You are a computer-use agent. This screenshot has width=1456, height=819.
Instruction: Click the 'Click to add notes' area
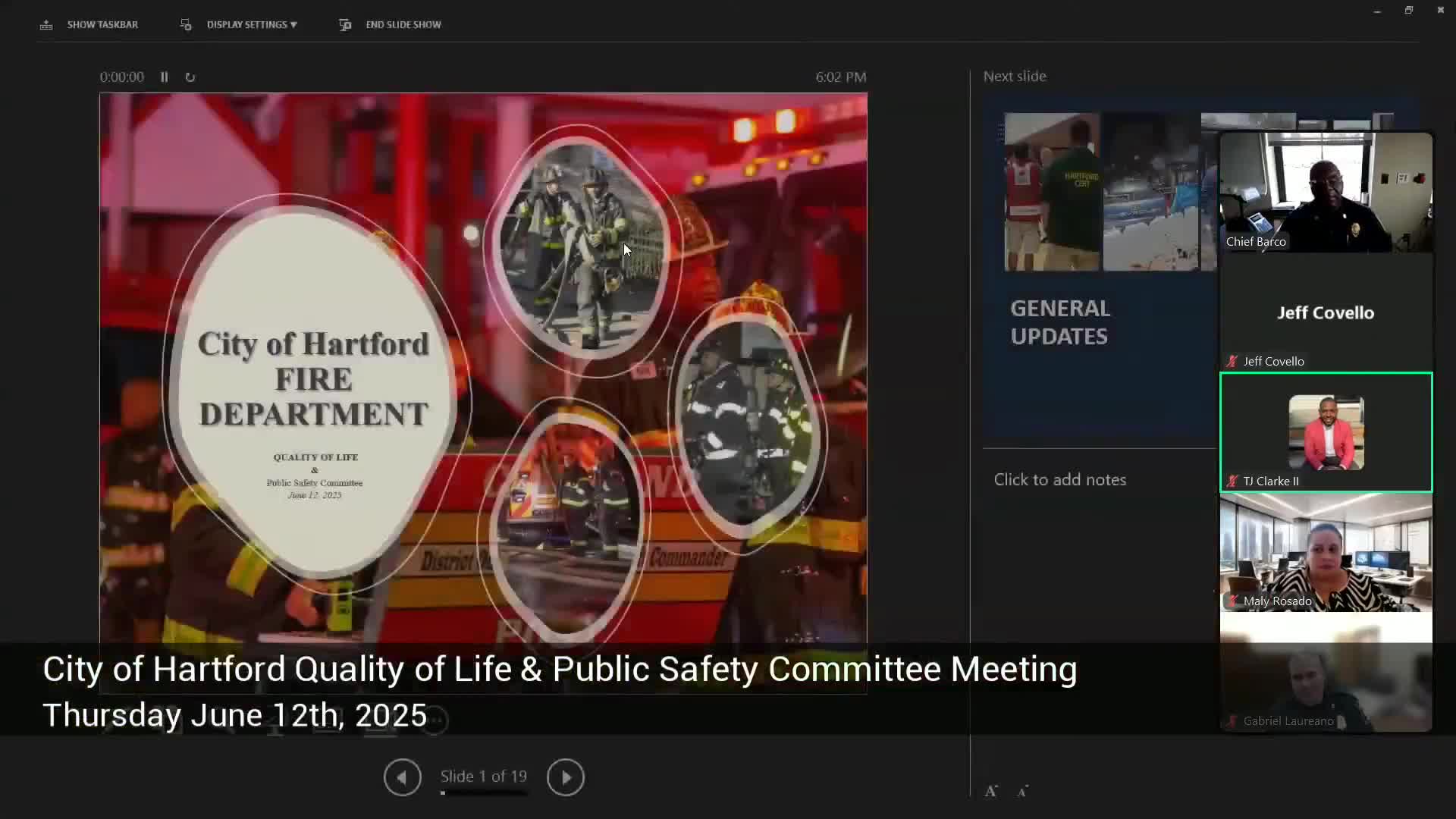point(1059,480)
